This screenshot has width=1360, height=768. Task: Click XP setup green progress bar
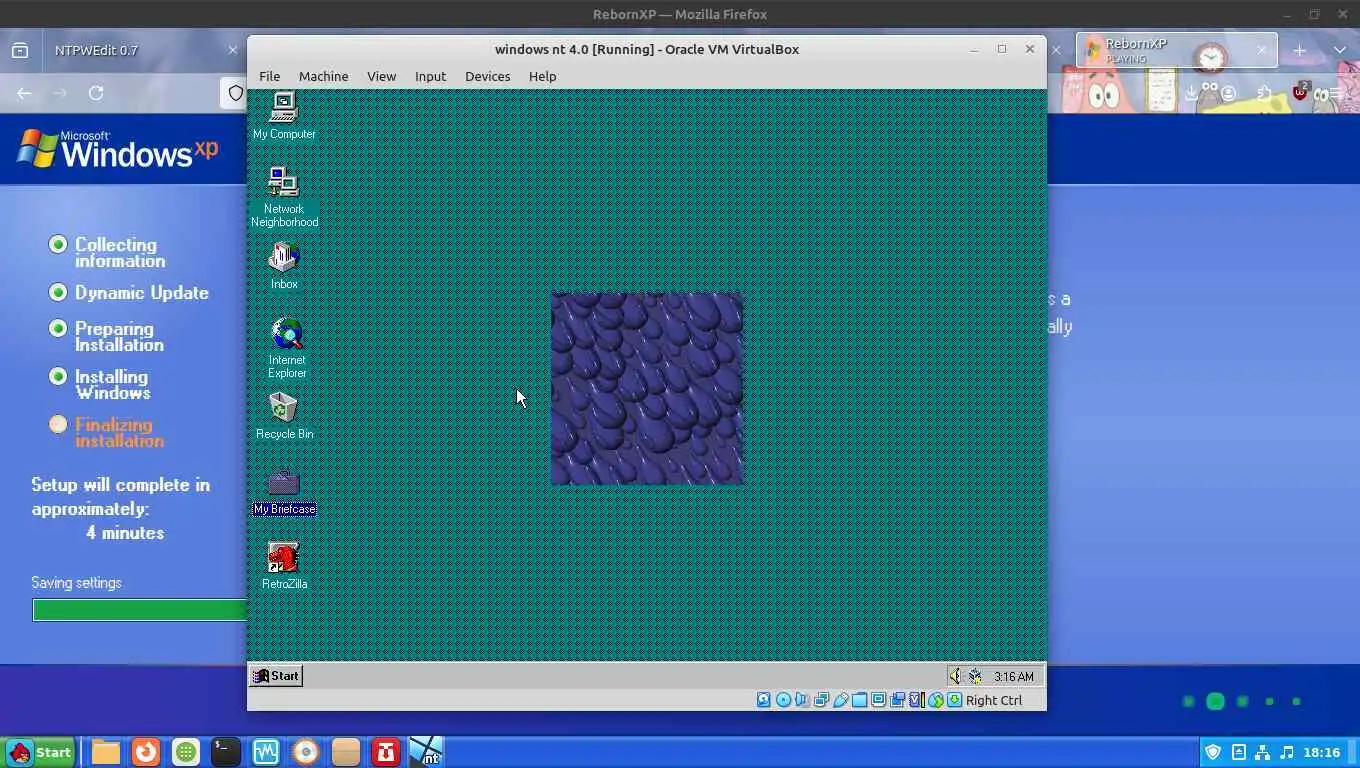pyautogui.click(x=140, y=610)
